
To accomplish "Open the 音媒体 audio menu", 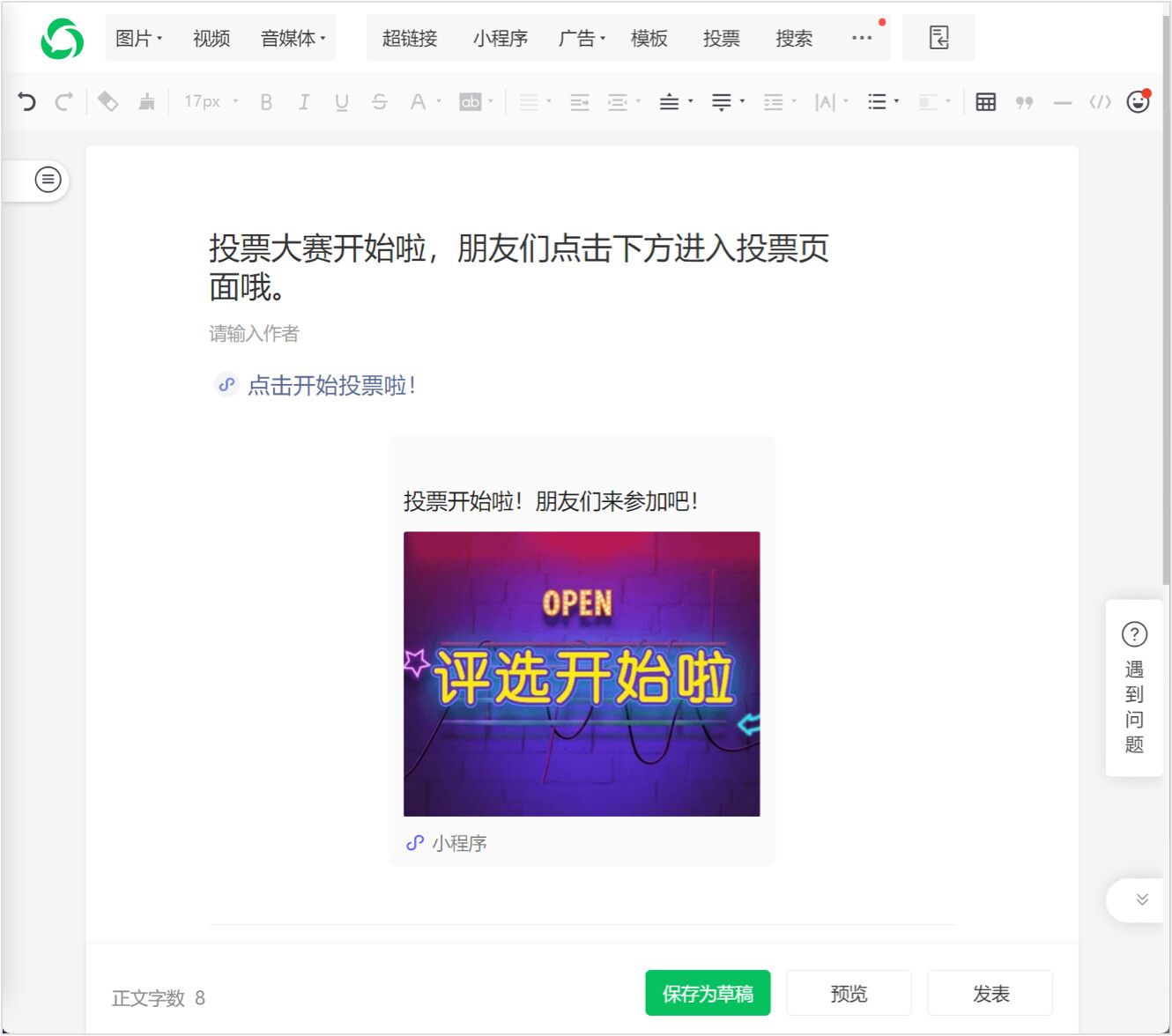I will 293,39.
